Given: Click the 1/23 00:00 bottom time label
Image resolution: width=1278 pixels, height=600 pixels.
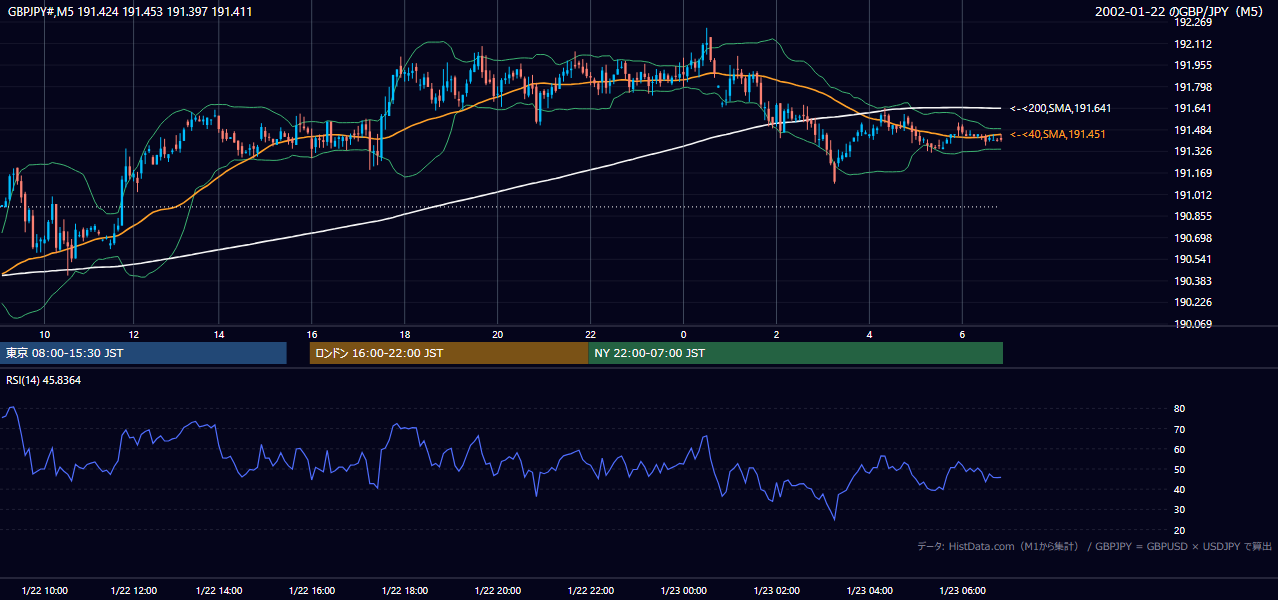Looking at the screenshot, I should coord(683,591).
